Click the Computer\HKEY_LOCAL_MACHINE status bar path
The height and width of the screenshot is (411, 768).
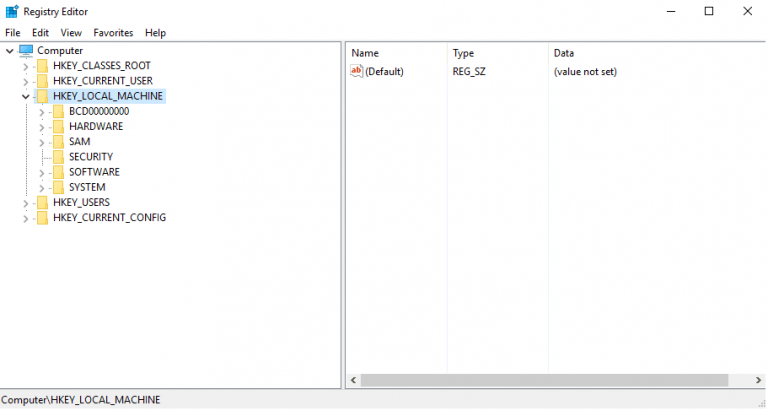[x=81, y=400]
